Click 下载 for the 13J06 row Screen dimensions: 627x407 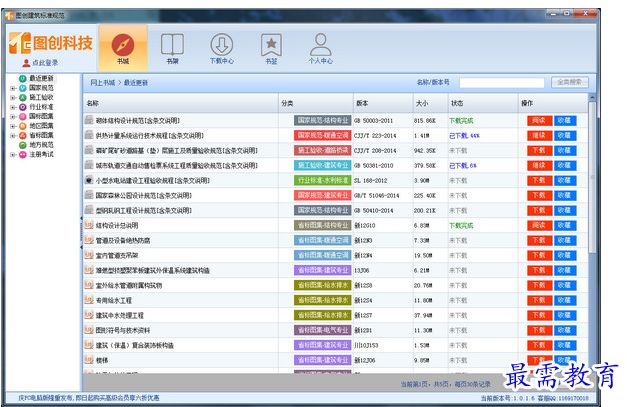point(539,270)
